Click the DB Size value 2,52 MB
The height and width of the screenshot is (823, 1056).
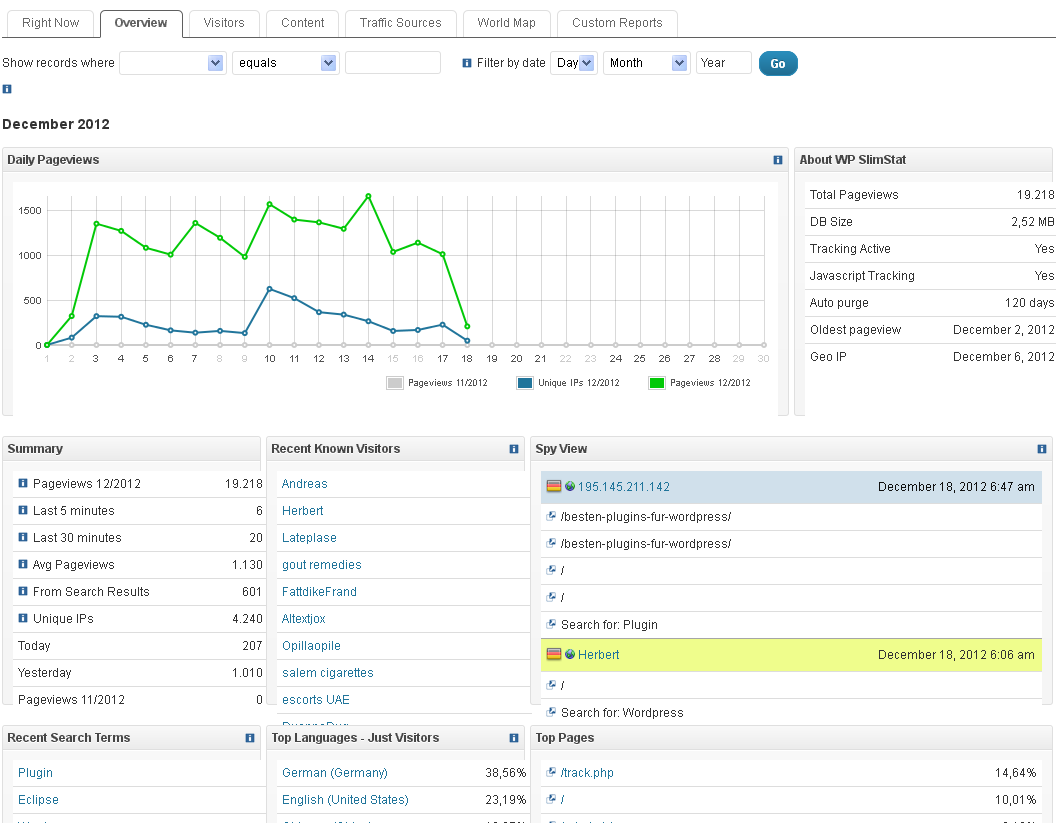point(1032,222)
